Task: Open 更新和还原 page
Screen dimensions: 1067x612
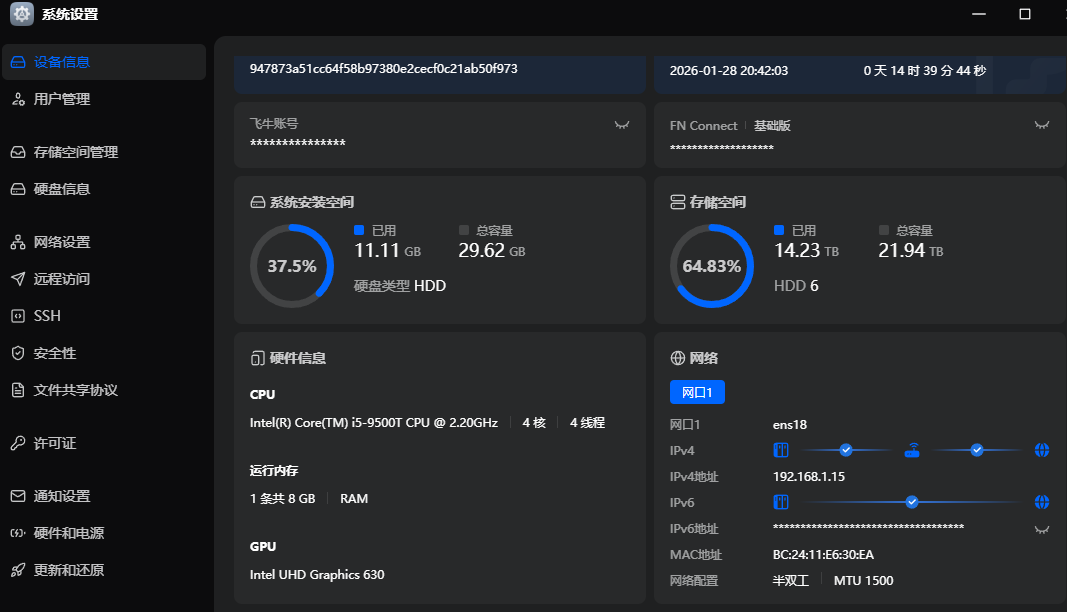Action: pos(69,570)
